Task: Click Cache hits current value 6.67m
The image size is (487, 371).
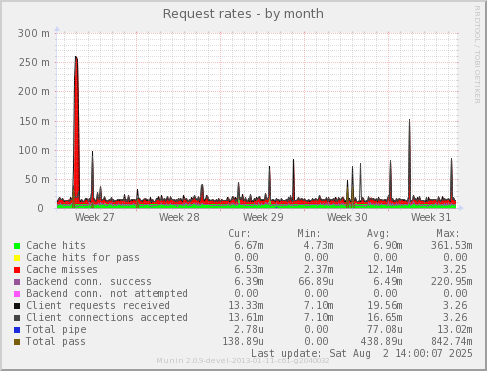Action: [x=249, y=246]
